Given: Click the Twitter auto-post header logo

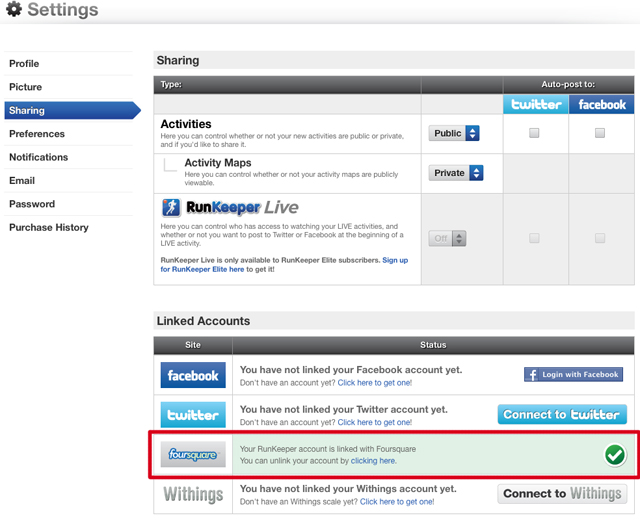Looking at the screenshot, I should click(x=536, y=104).
